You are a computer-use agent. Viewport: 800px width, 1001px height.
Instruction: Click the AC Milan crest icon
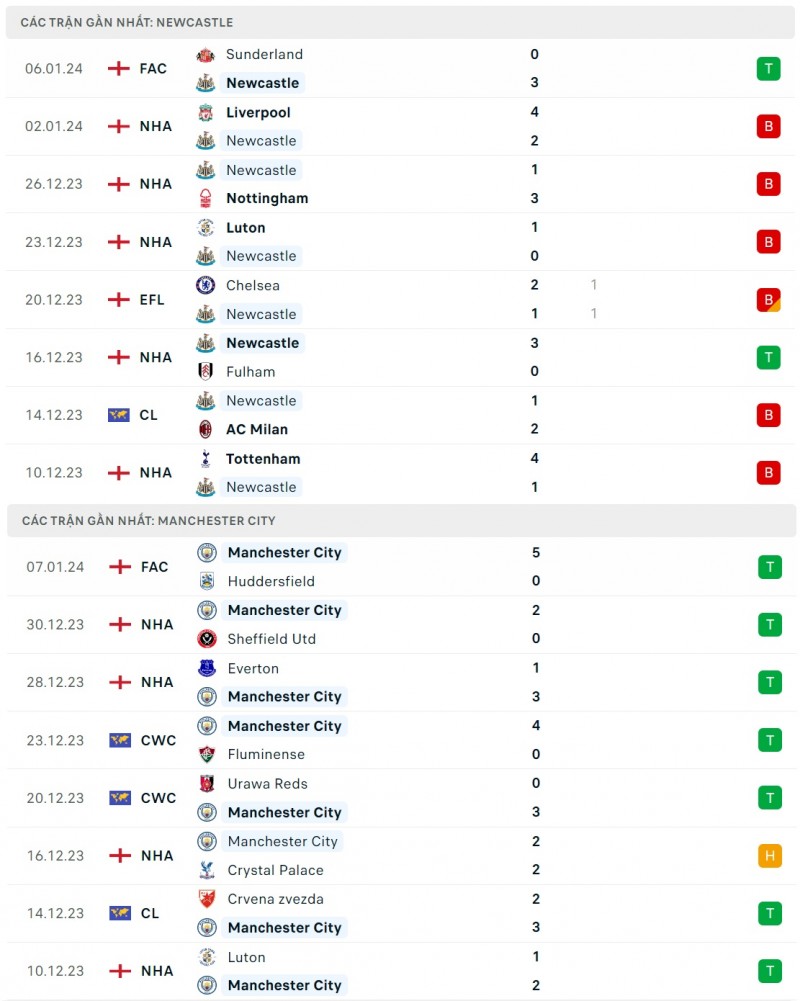click(x=205, y=429)
